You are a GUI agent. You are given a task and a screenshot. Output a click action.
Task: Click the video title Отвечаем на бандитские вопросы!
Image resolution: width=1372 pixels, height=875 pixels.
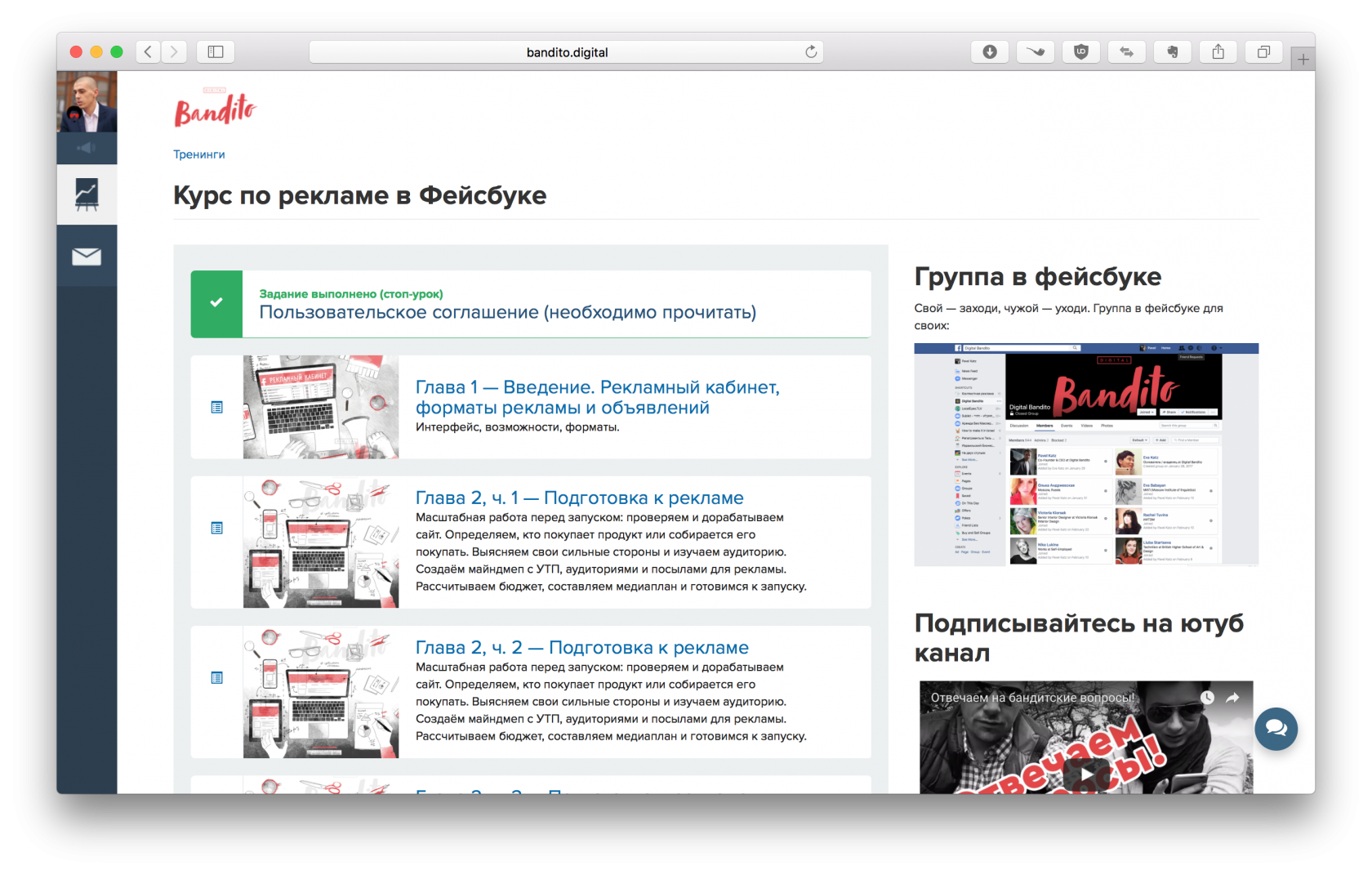pos(1033,698)
